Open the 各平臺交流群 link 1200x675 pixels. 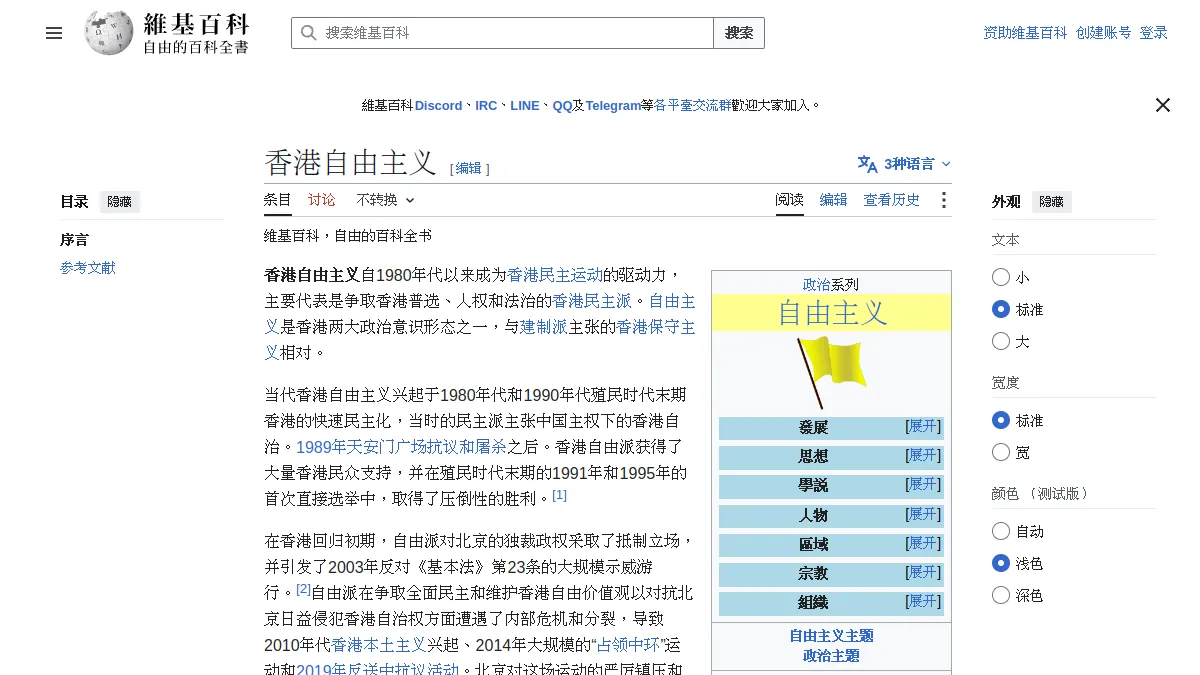[x=692, y=105]
